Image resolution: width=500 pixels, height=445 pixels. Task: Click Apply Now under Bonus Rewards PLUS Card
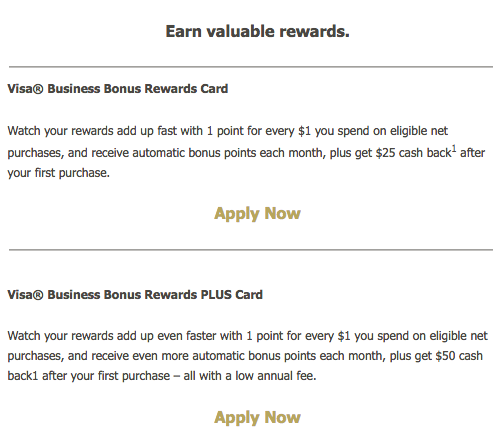[x=257, y=417]
